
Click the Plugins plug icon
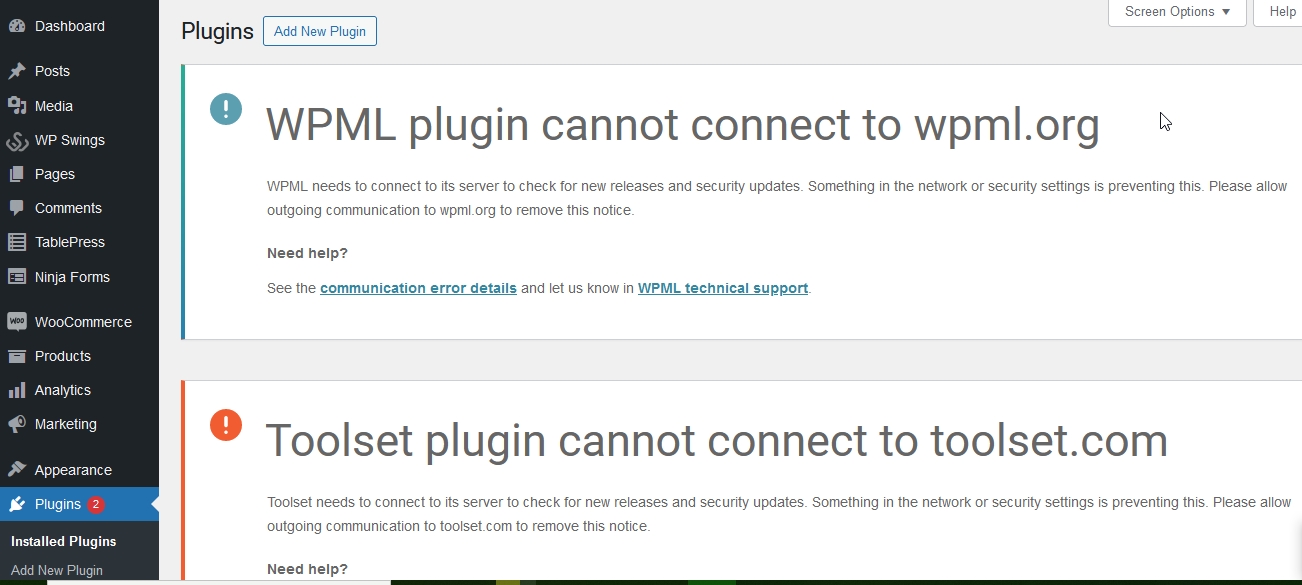(x=17, y=504)
